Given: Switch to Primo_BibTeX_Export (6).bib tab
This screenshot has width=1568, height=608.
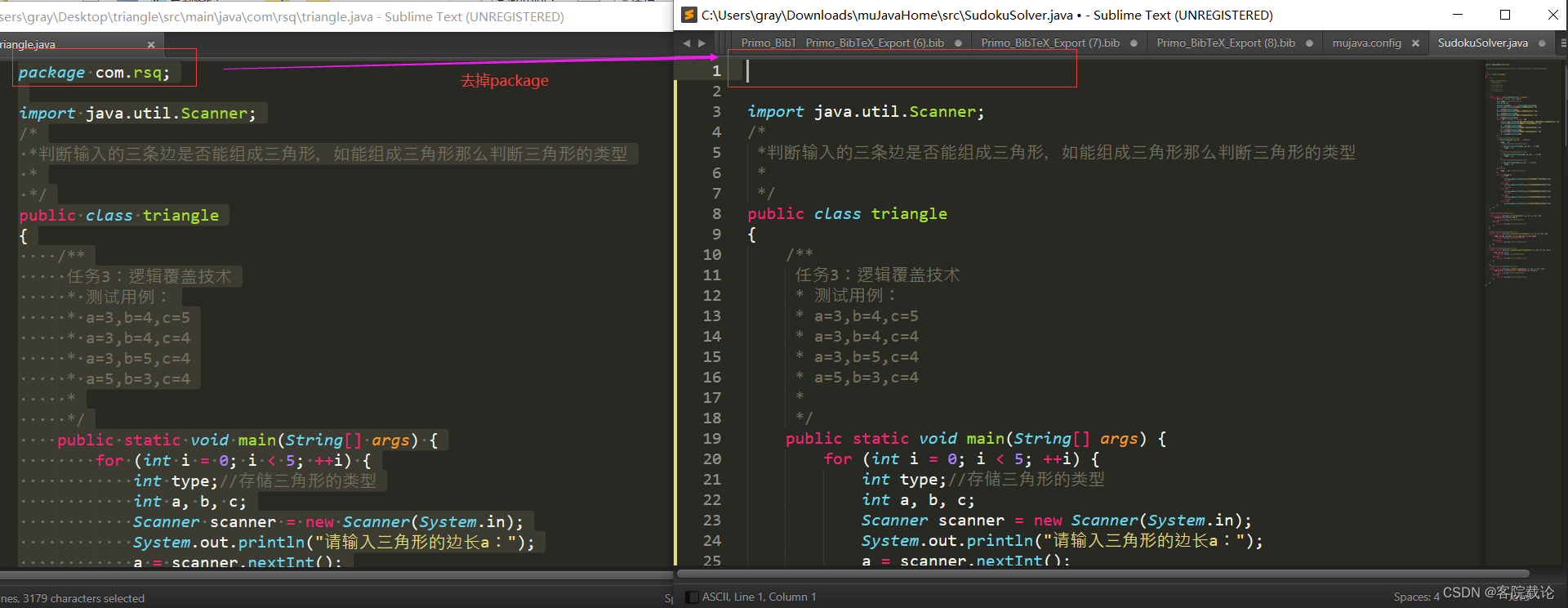Looking at the screenshot, I should click(875, 43).
